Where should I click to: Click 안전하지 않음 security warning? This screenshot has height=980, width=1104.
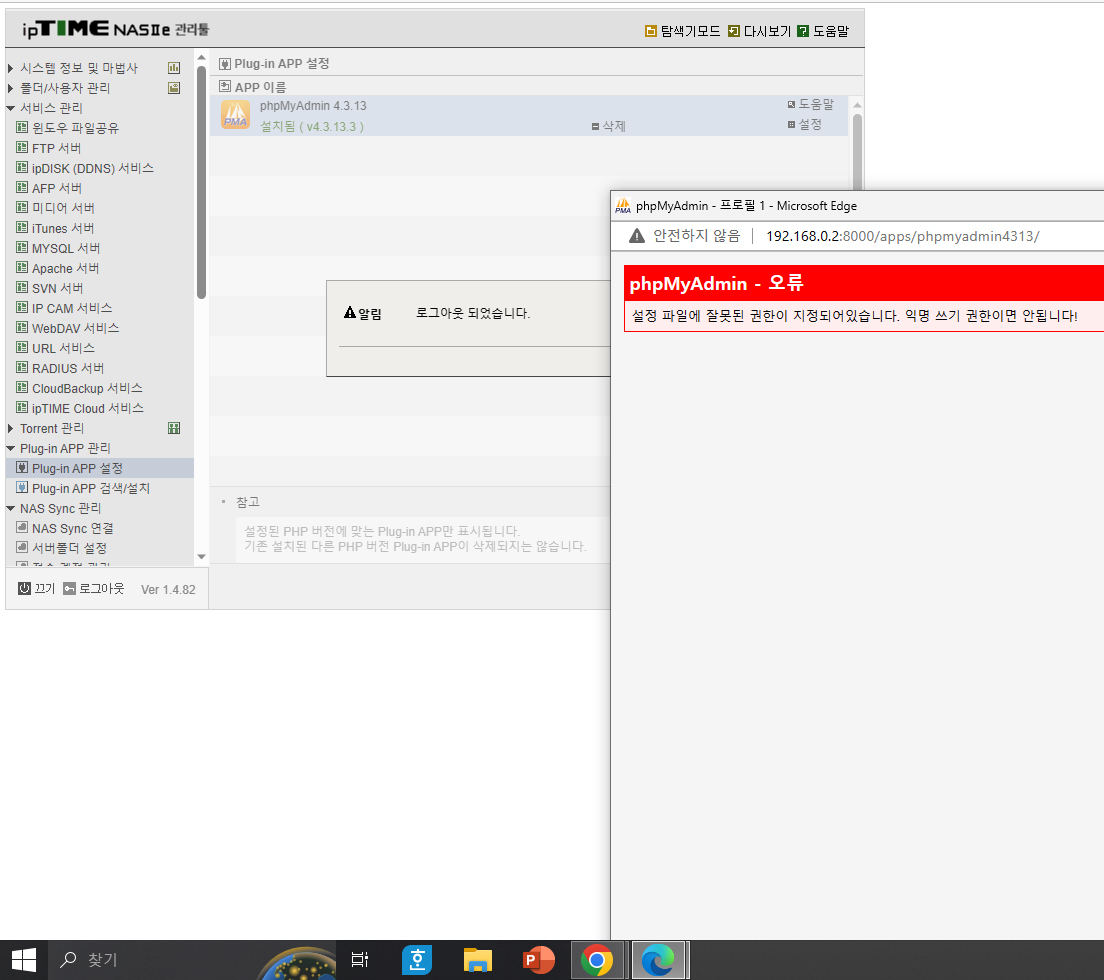tap(684, 236)
